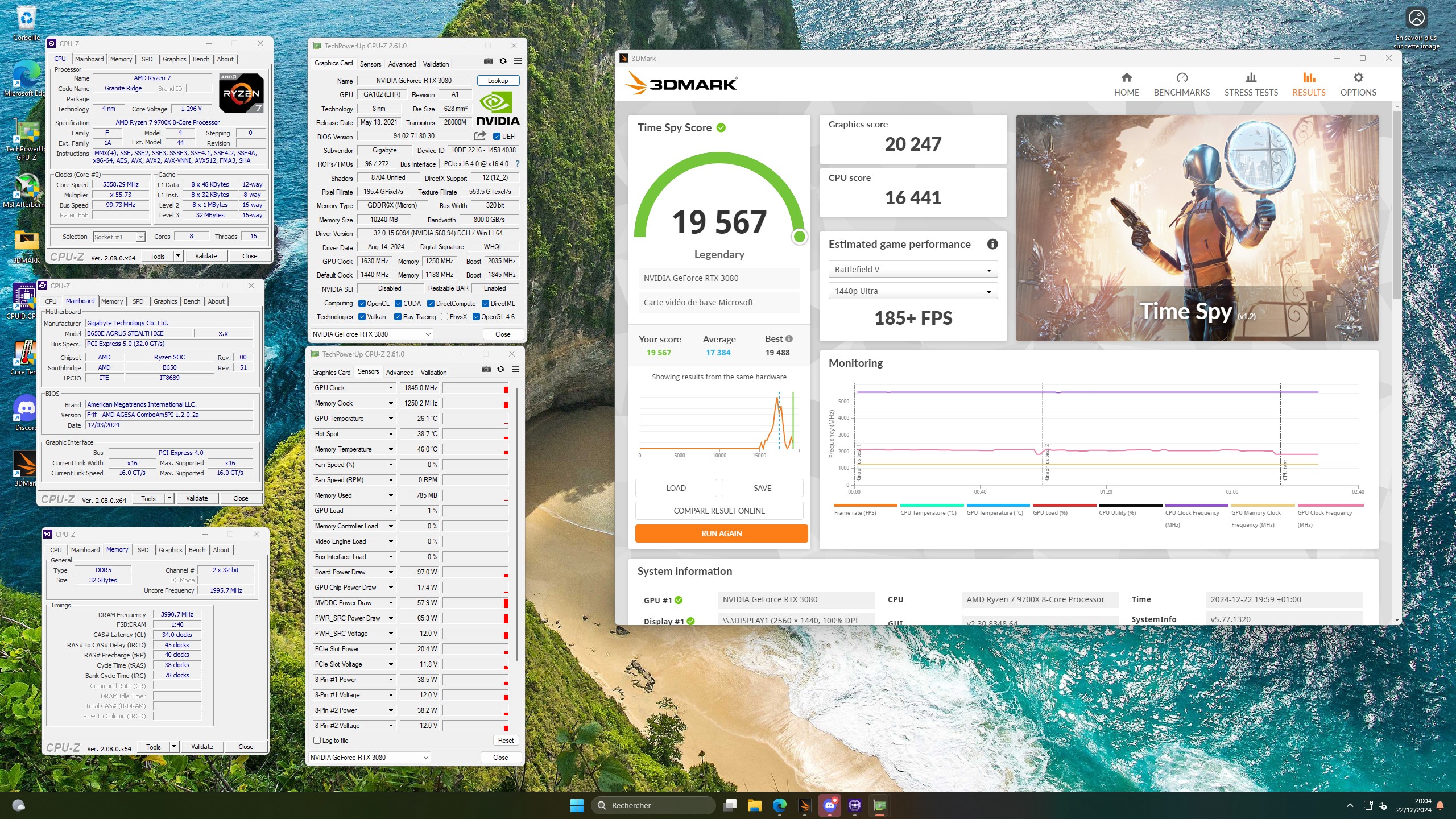The height and width of the screenshot is (819, 1456).
Task: Take screenshot in GPU-Z Graphics Card window
Action: [x=488, y=61]
